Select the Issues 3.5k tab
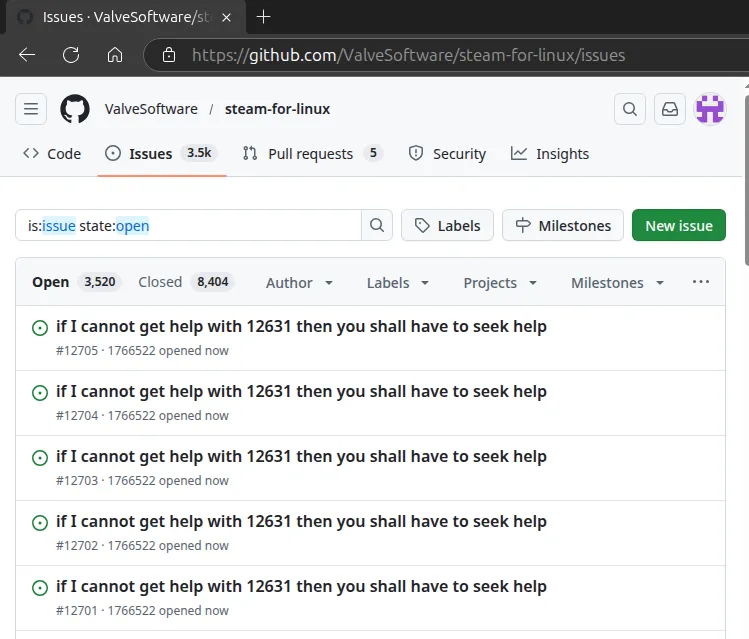 click(x=161, y=154)
